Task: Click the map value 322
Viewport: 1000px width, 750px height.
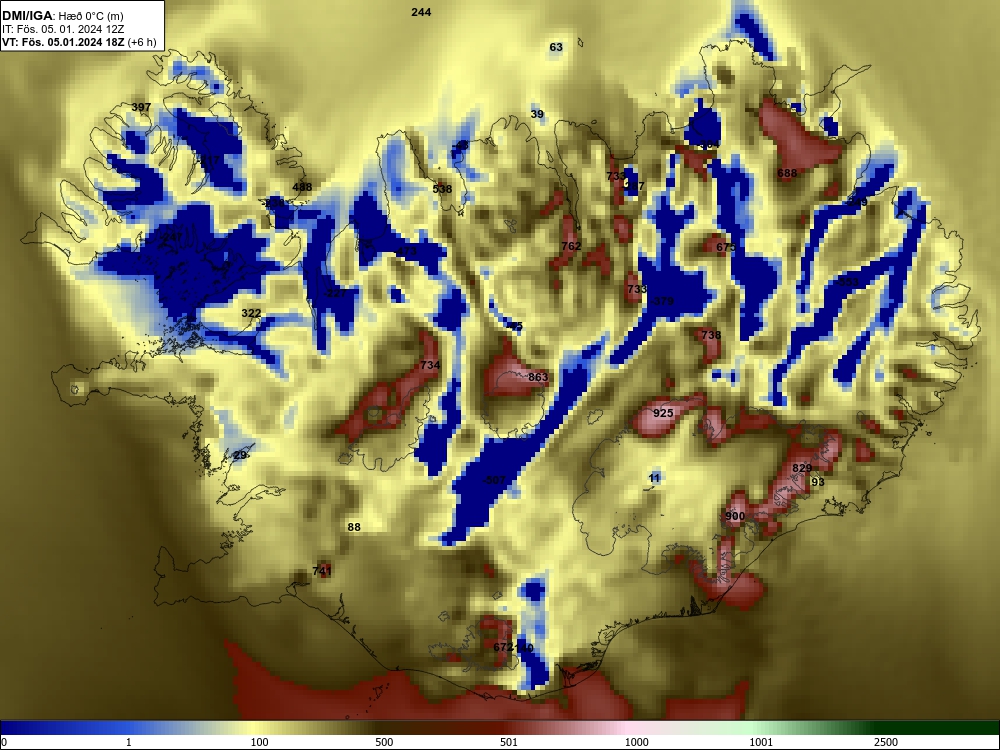Action: (251, 313)
